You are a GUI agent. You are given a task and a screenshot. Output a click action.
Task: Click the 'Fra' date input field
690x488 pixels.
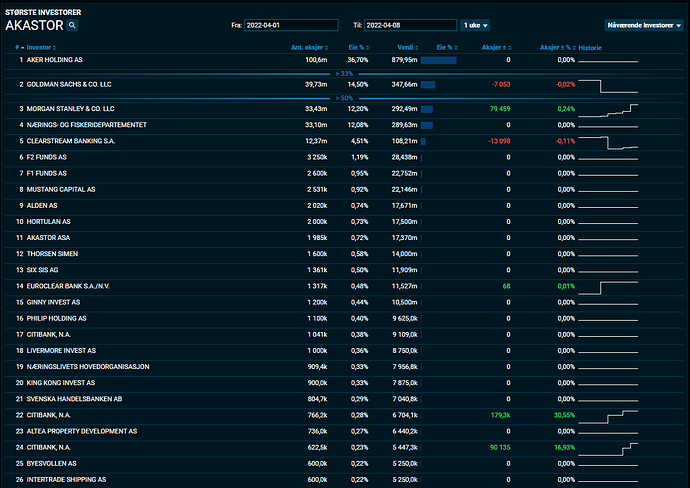coord(291,25)
